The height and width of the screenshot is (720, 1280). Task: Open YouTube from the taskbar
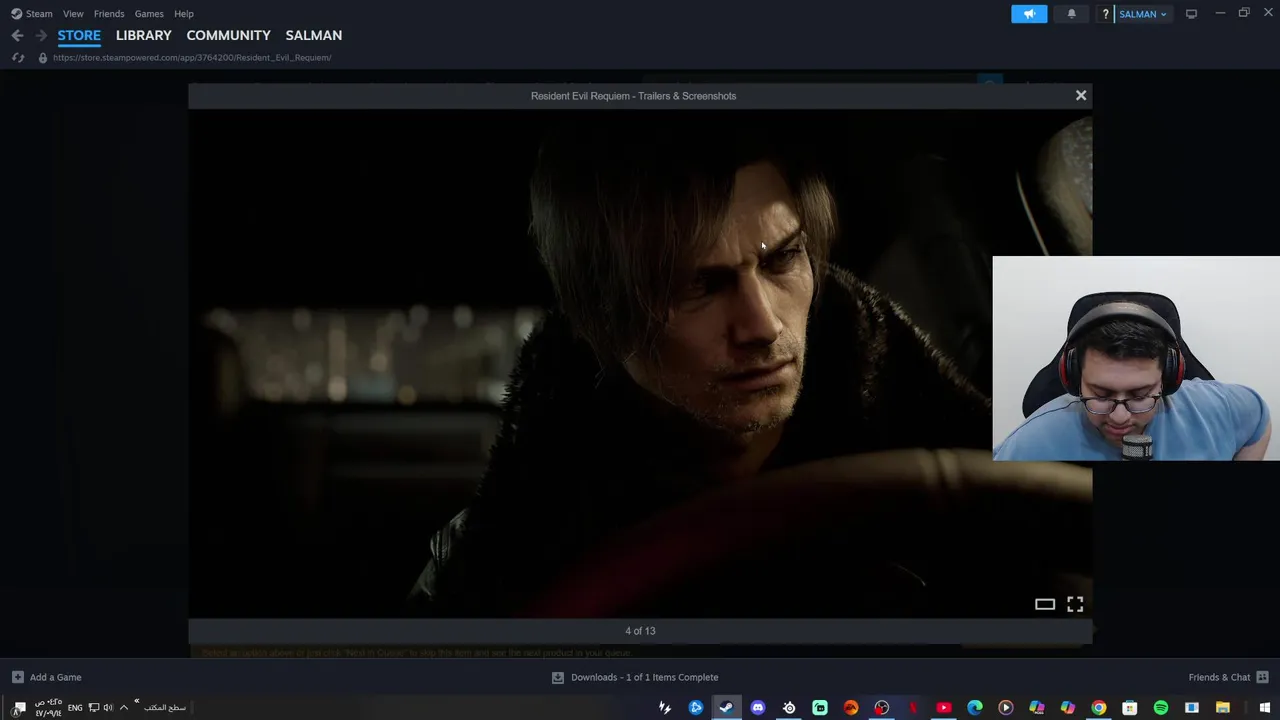coord(944,707)
